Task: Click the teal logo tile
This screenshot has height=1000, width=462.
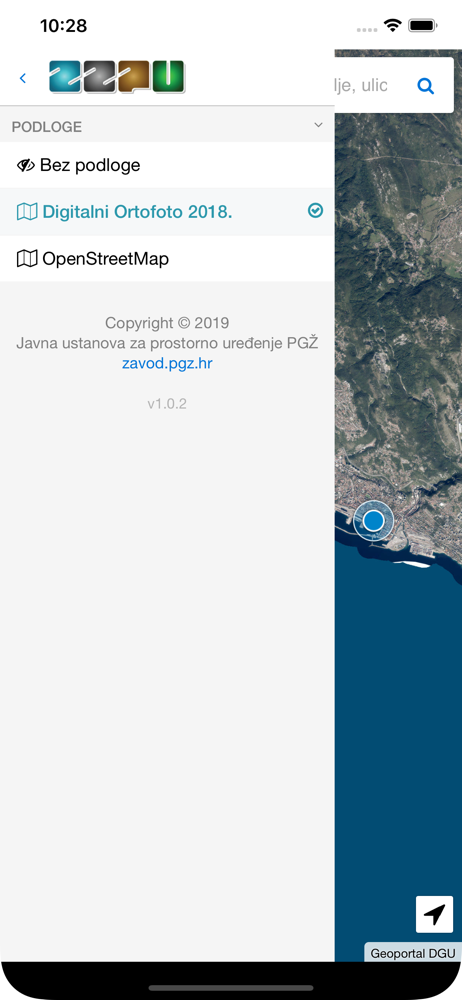Action: coord(65,77)
